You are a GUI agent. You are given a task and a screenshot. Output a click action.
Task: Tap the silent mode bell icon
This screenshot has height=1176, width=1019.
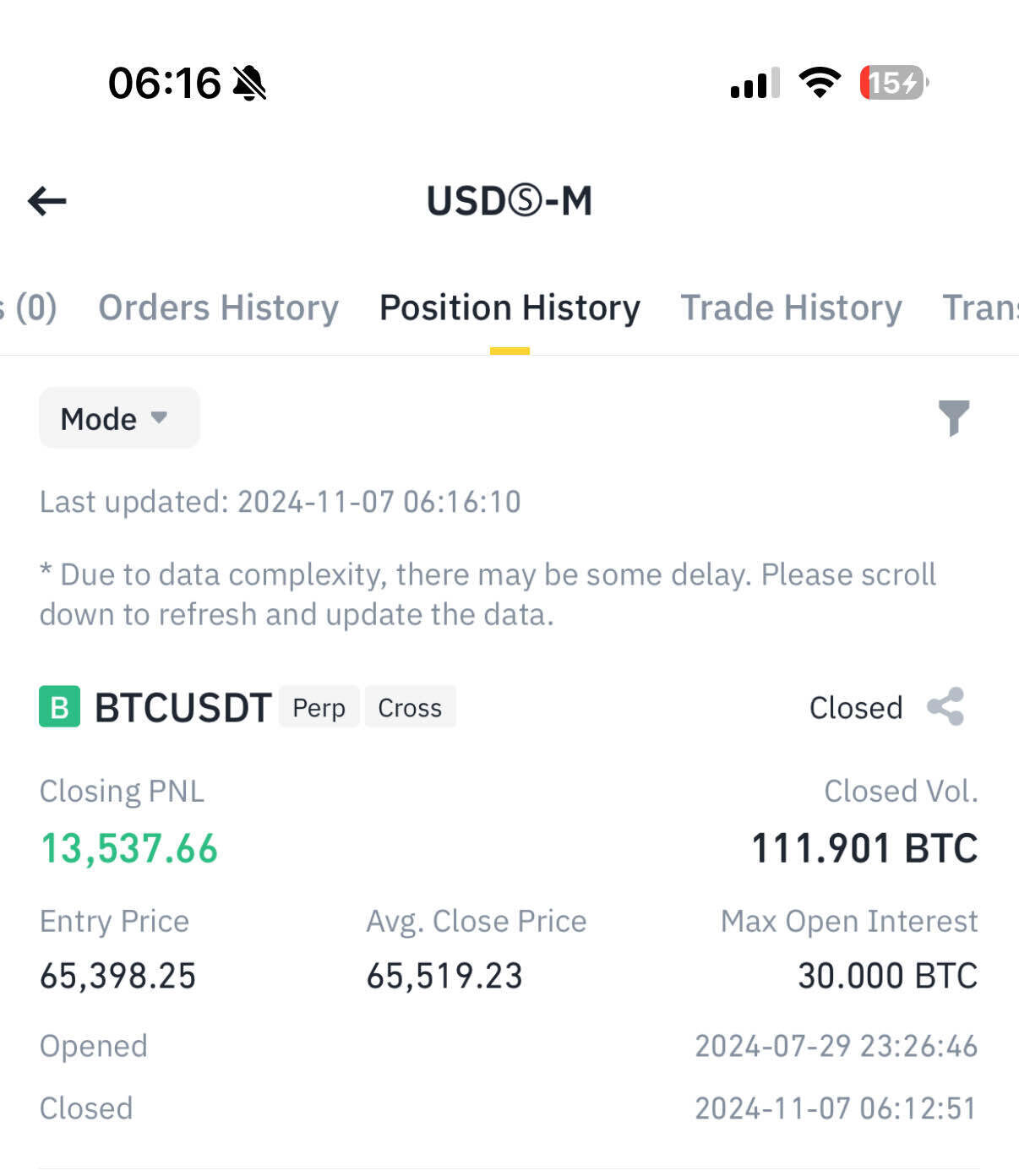click(x=249, y=84)
